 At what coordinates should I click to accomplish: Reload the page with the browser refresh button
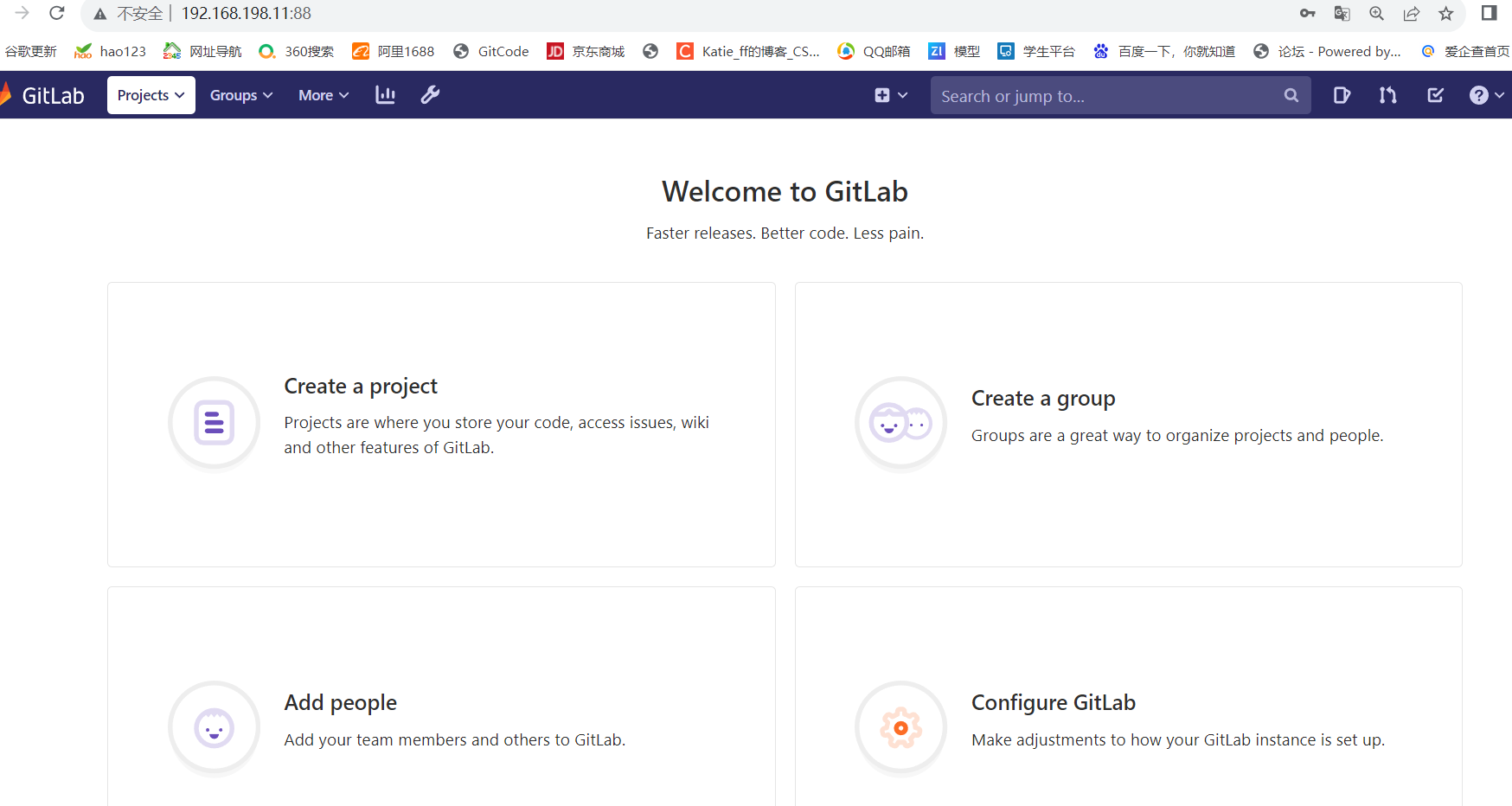pos(57,13)
